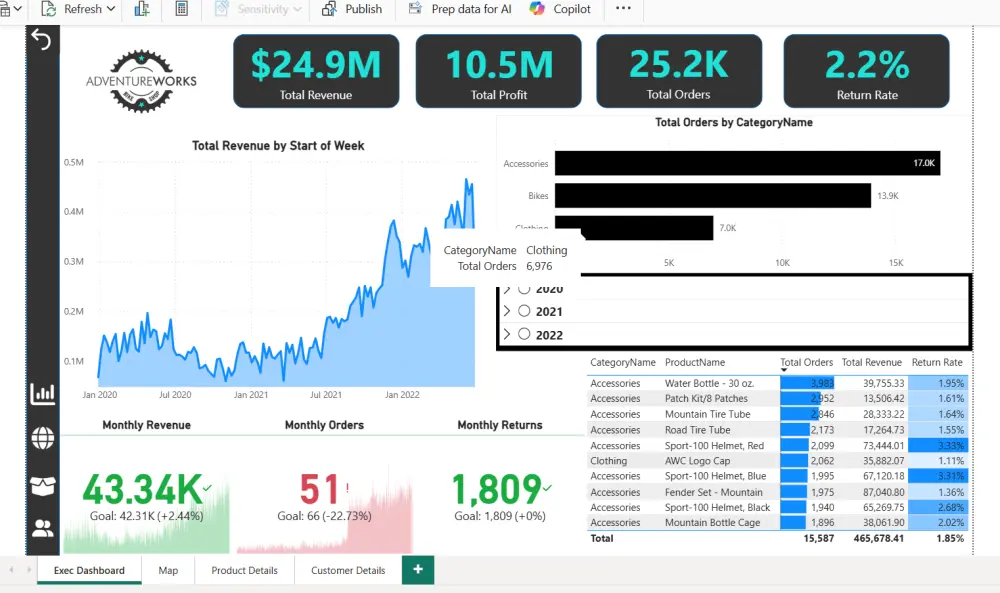Select the globe navigation icon in the sidebar

[42, 438]
